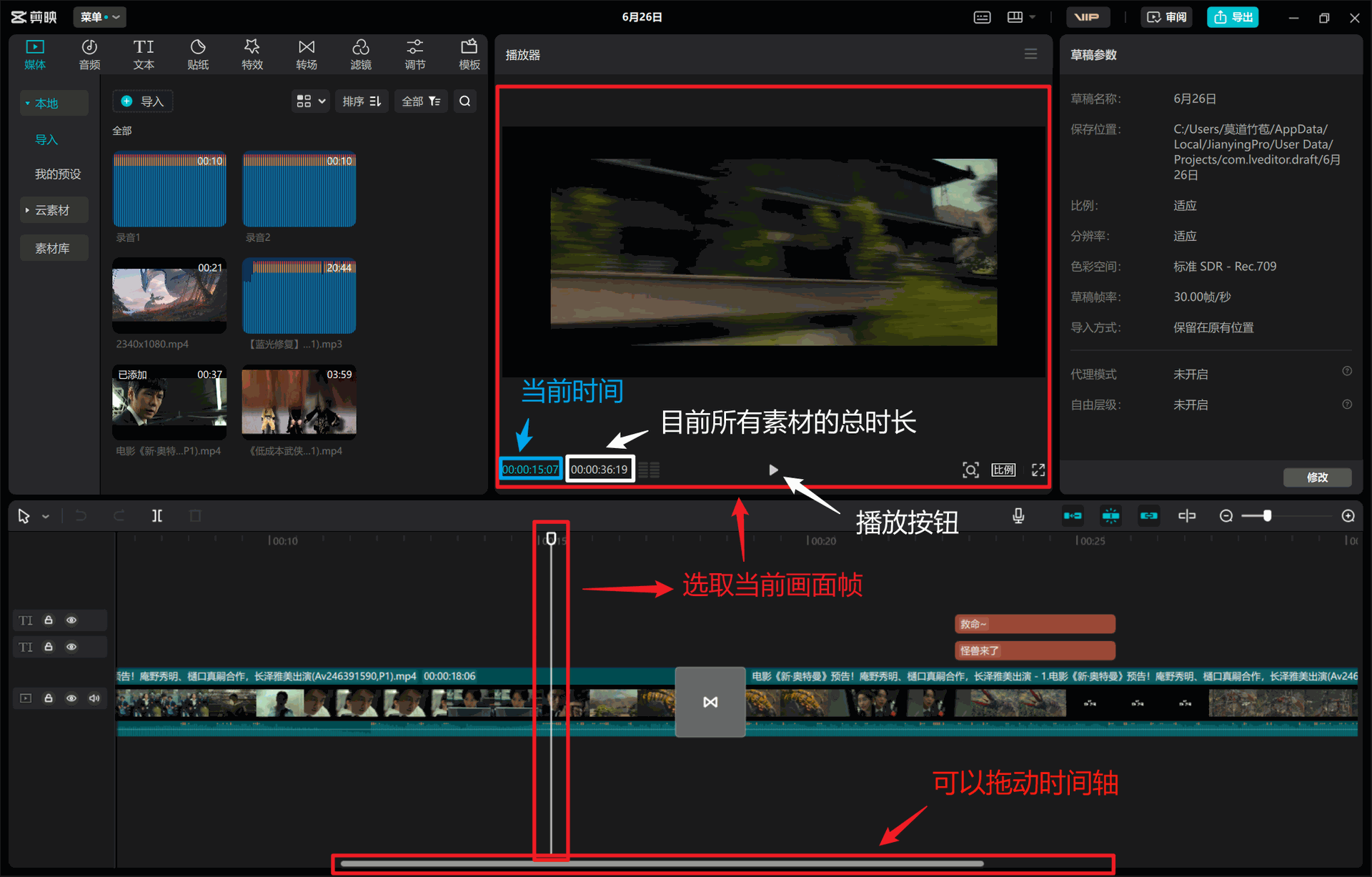
Task: Open the 调节 adjustment tab
Action: 415,54
